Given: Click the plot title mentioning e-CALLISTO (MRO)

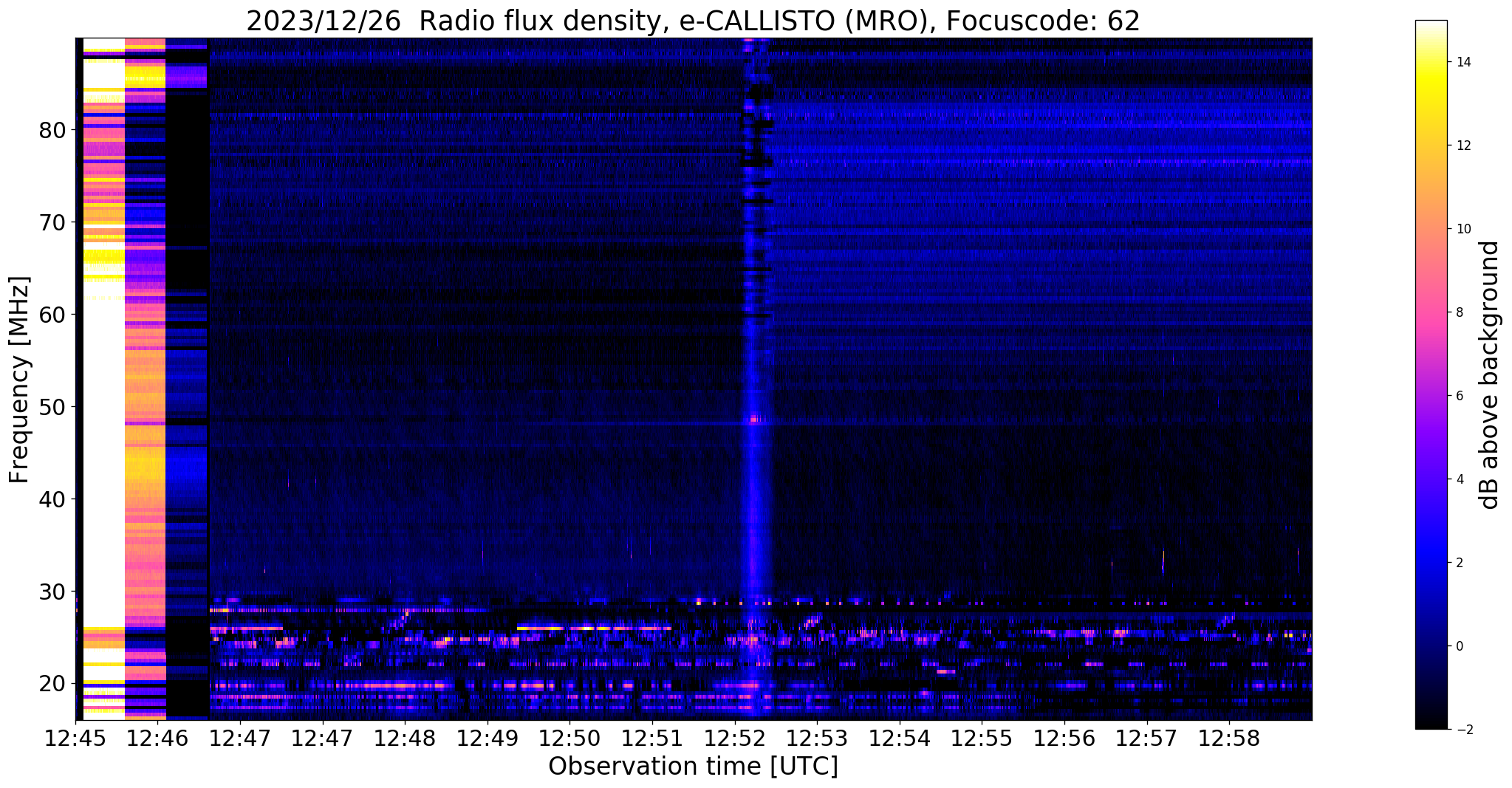Looking at the screenshot, I should [x=693, y=21].
